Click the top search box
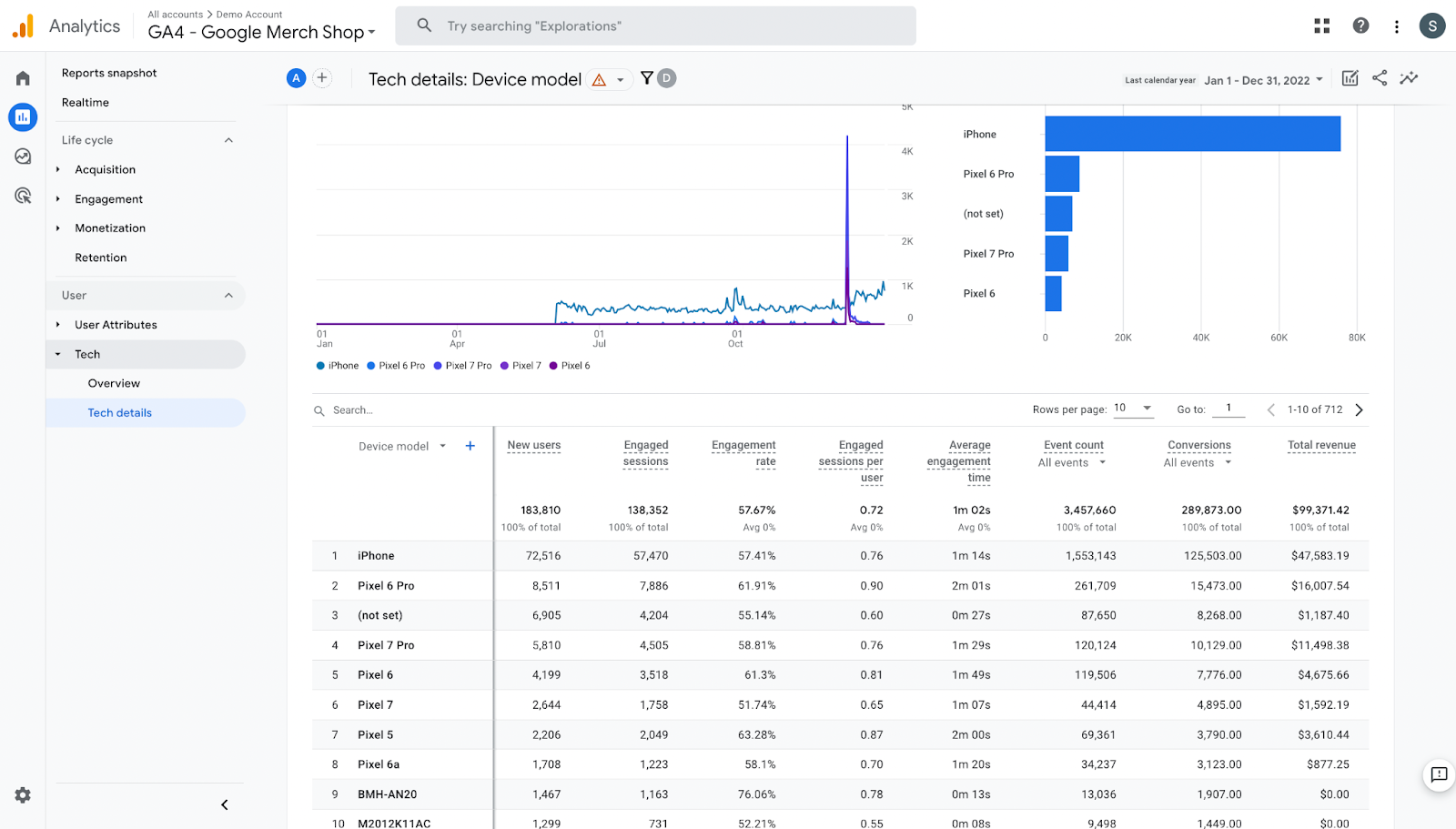This screenshot has width=1456, height=829. (655, 25)
